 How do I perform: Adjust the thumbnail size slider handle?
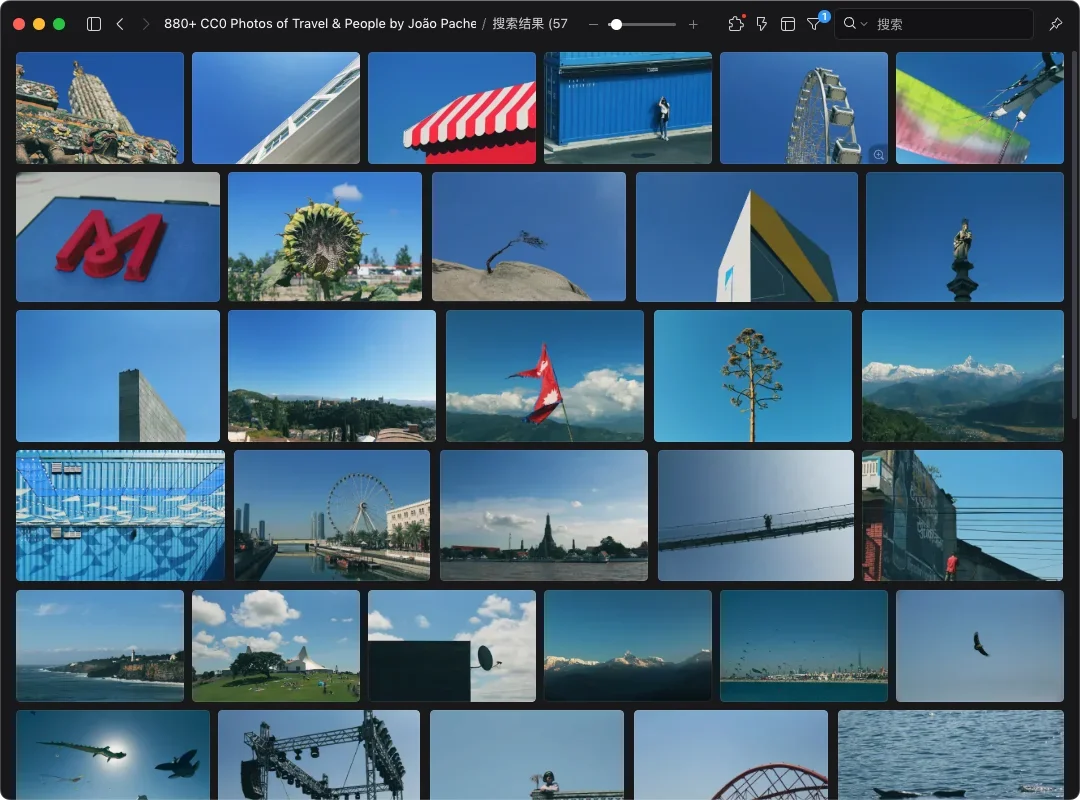click(616, 24)
